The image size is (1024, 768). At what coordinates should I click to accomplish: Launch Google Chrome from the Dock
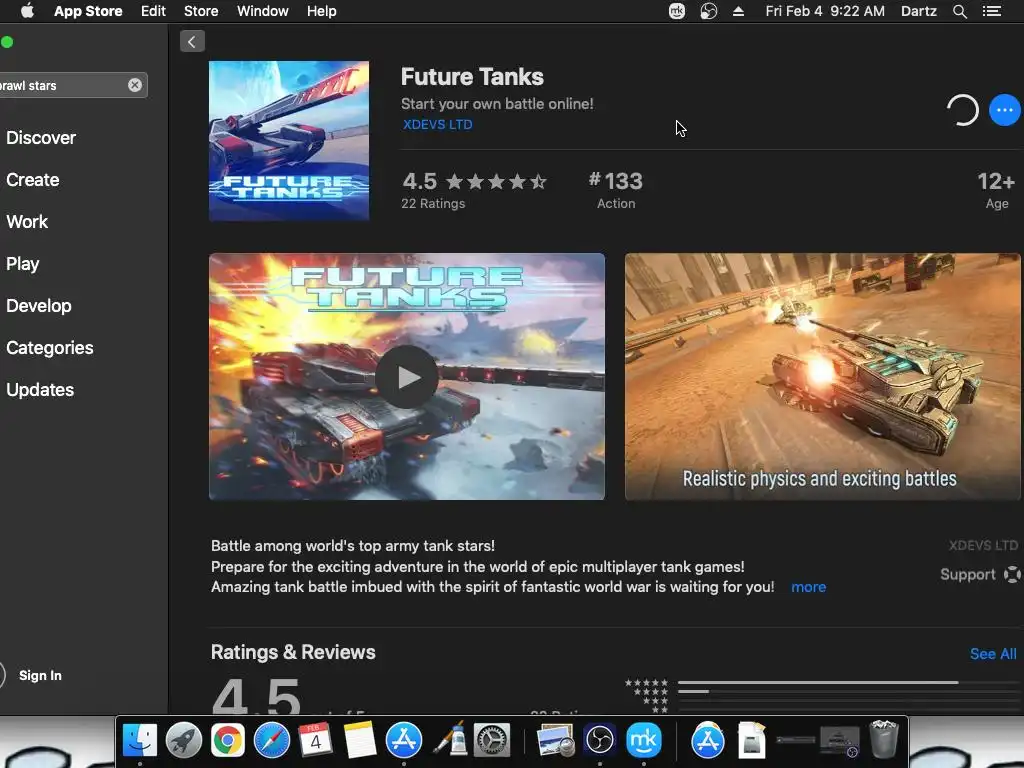tap(227, 741)
